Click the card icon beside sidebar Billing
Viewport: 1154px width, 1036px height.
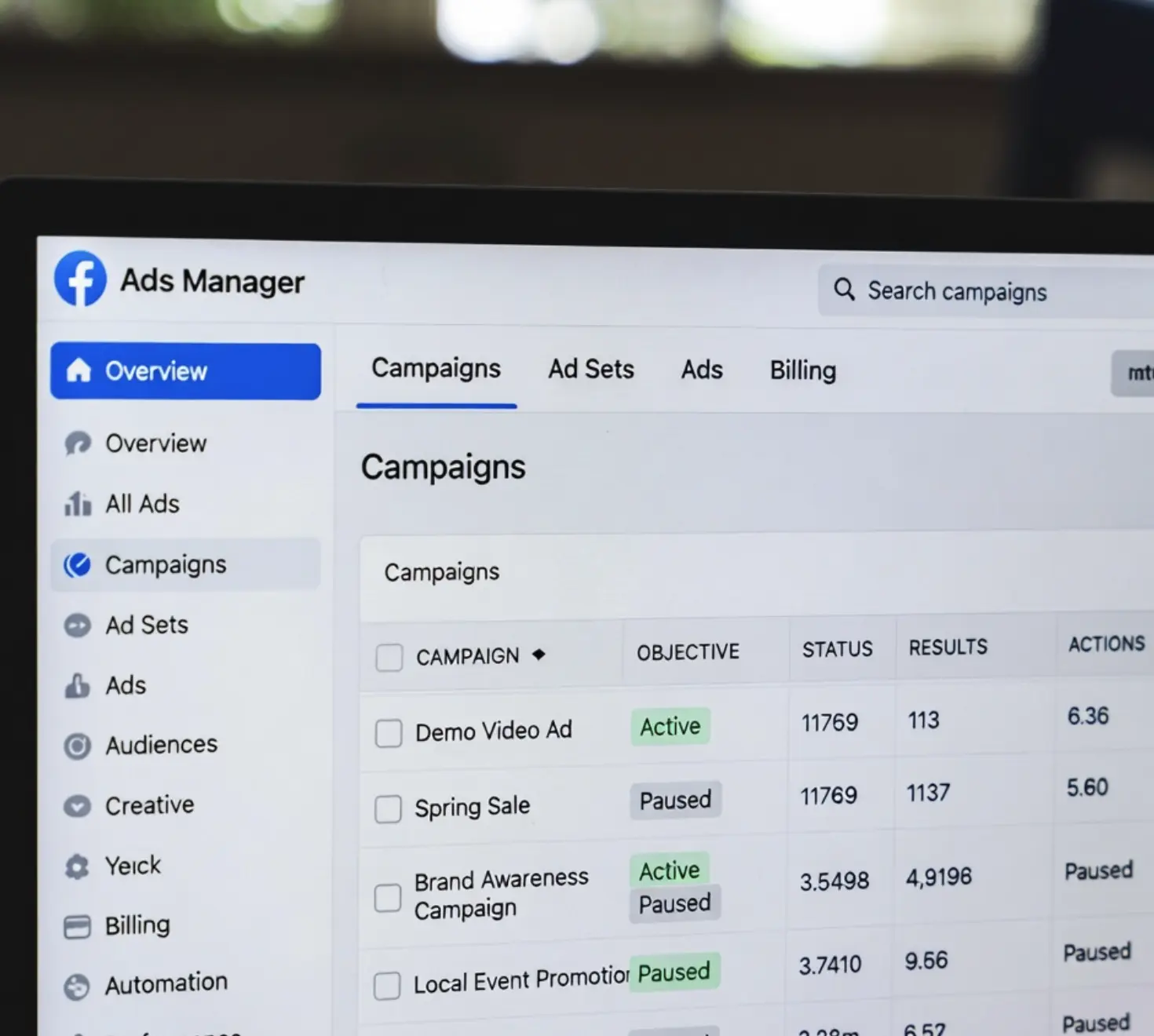[77, 926]
